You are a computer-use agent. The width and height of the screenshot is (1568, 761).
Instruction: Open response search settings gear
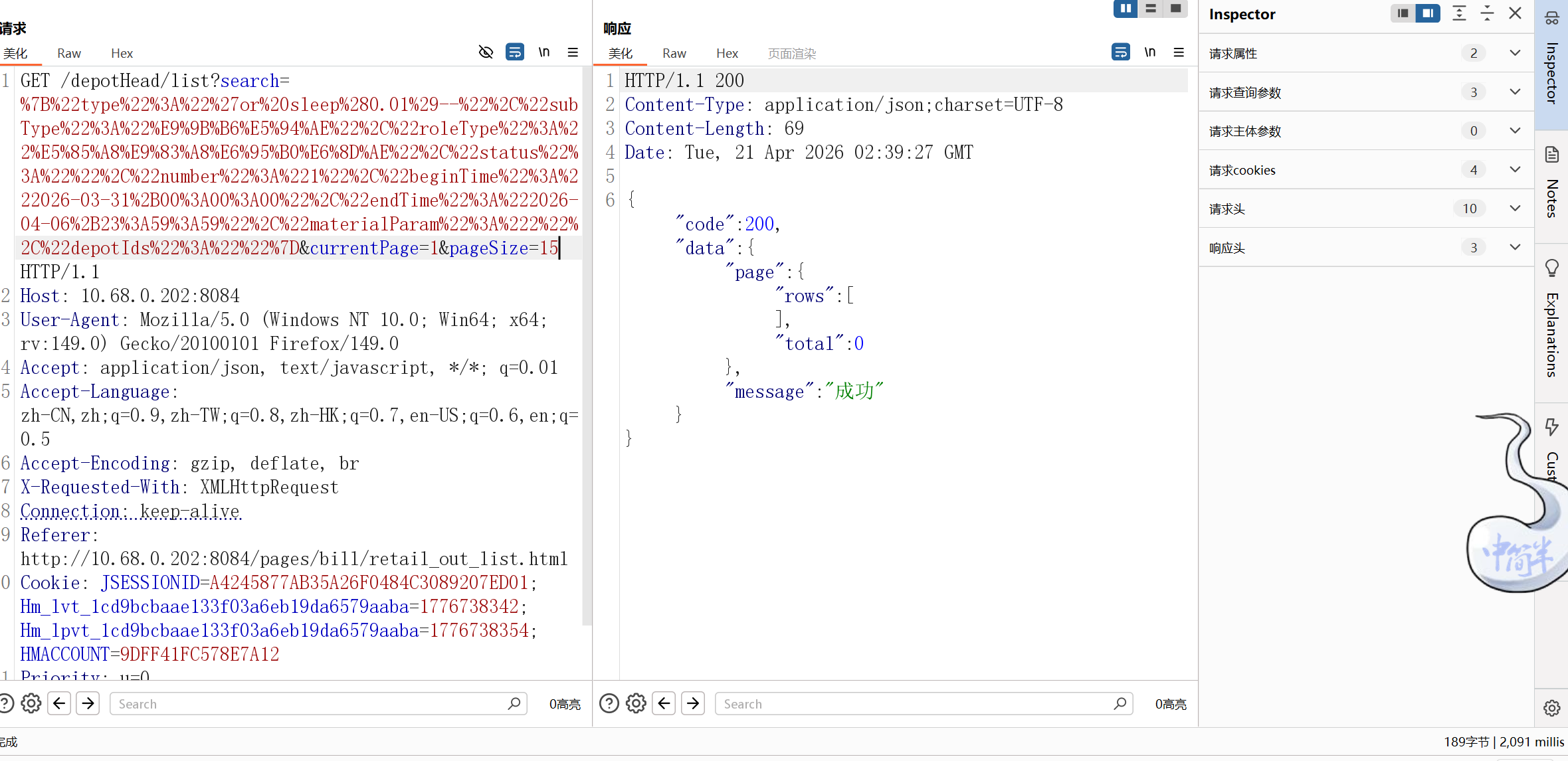point(636,703)
